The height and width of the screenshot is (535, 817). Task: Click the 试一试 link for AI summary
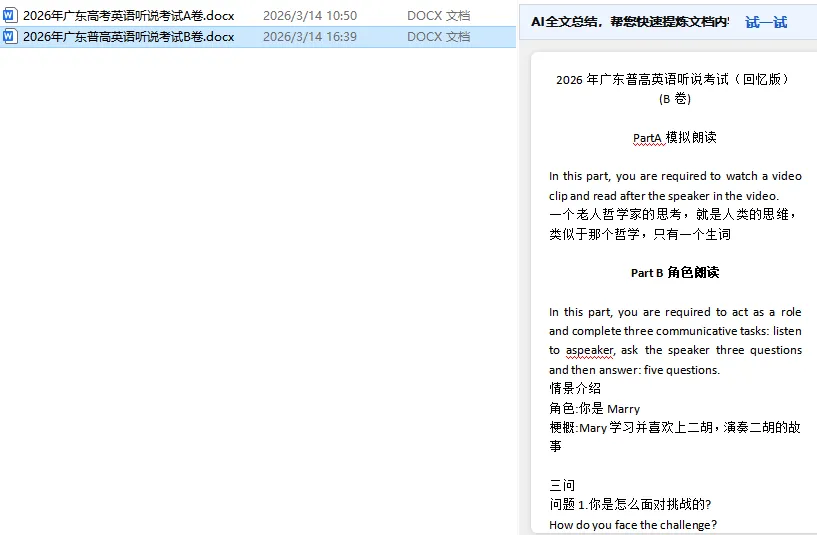[766, 22]
